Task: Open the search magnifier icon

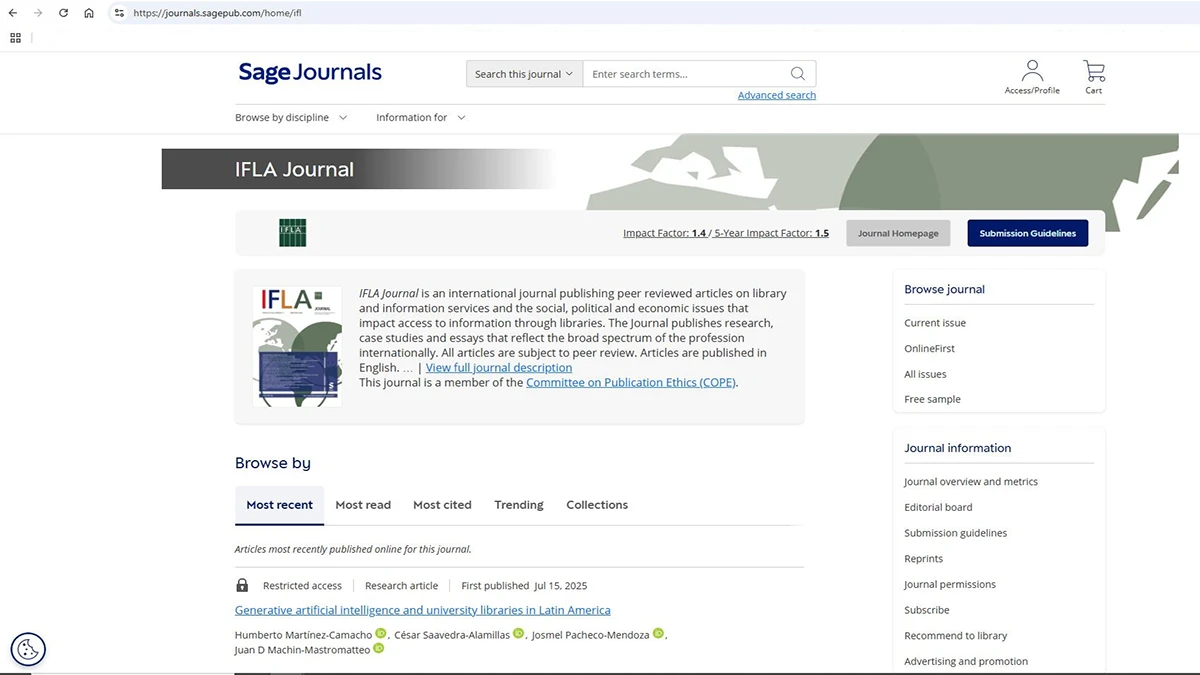Action: tap(797, 73)
